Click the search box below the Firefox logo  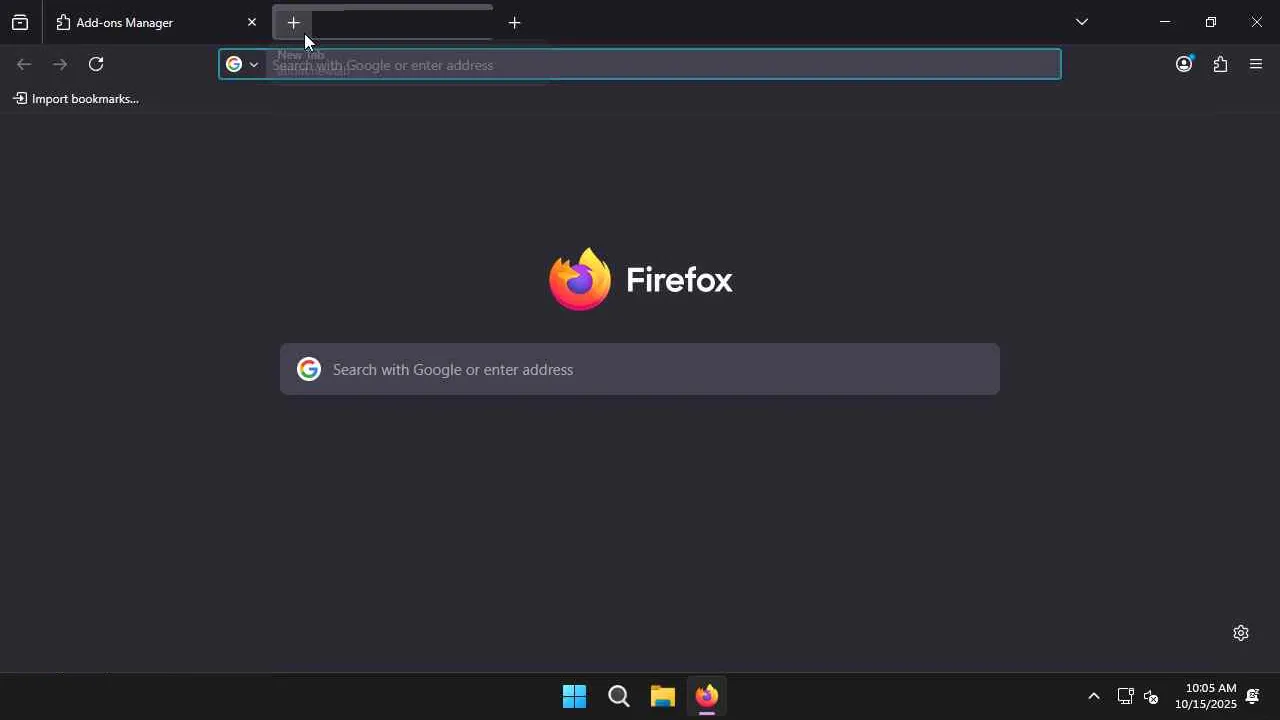640,370
